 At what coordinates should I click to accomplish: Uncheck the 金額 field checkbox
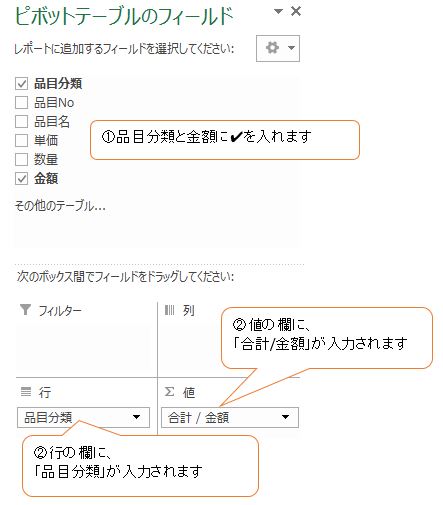[21, 179]
